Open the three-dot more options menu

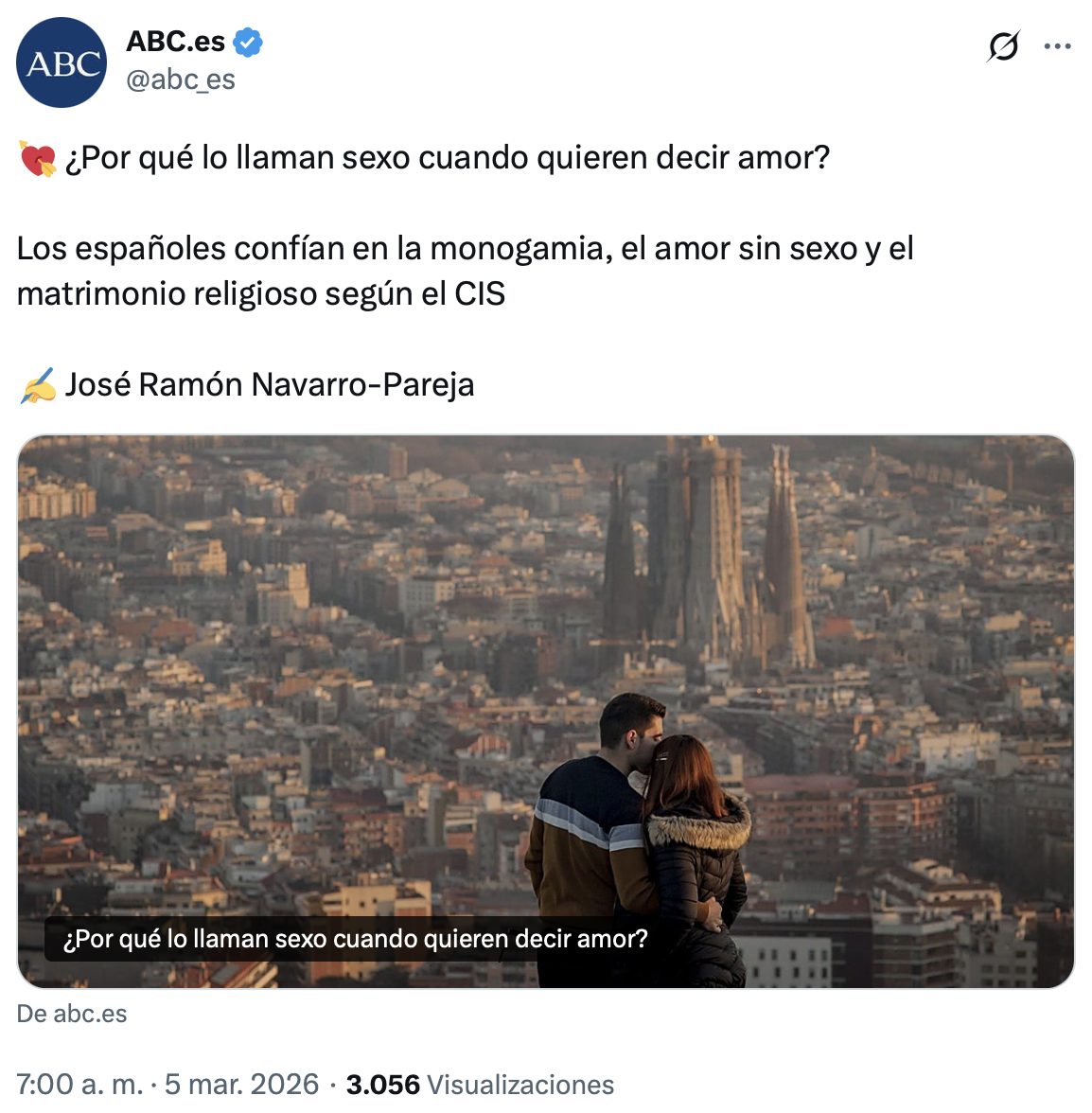tap(1057, 46)
